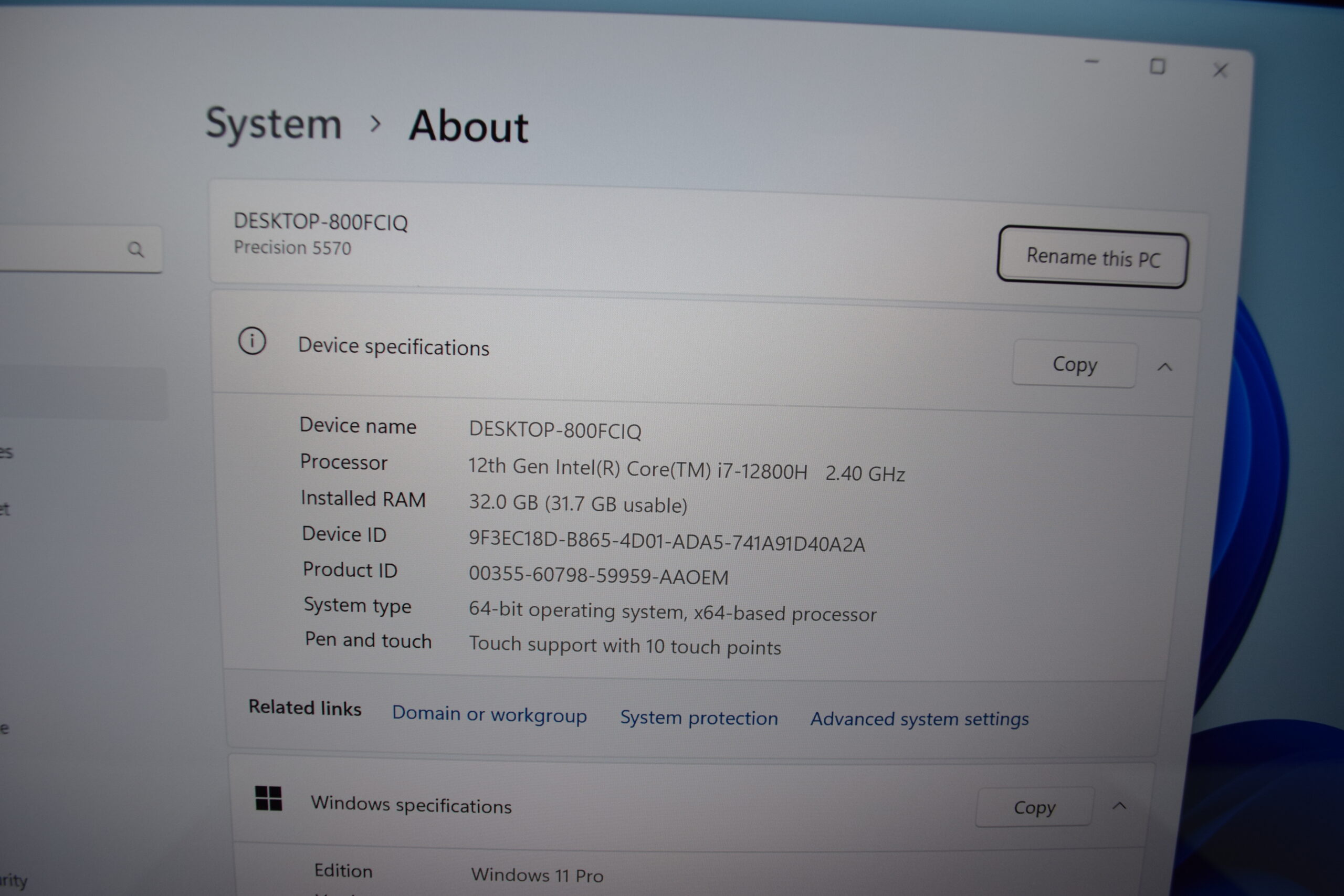
Task: Click the Installed RAM value 32.0 GB
Action: click(x=577, y=503)
